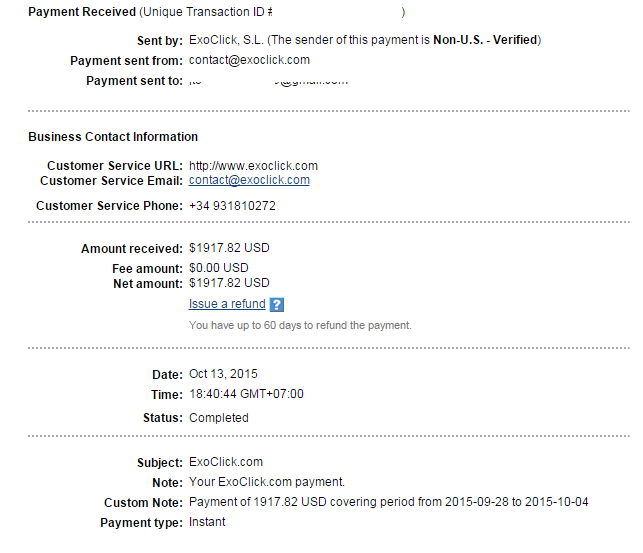Viewport: 643px width, 553px height.
Task: Click the Instant payment type value
Action: click(x=207, y=522)
